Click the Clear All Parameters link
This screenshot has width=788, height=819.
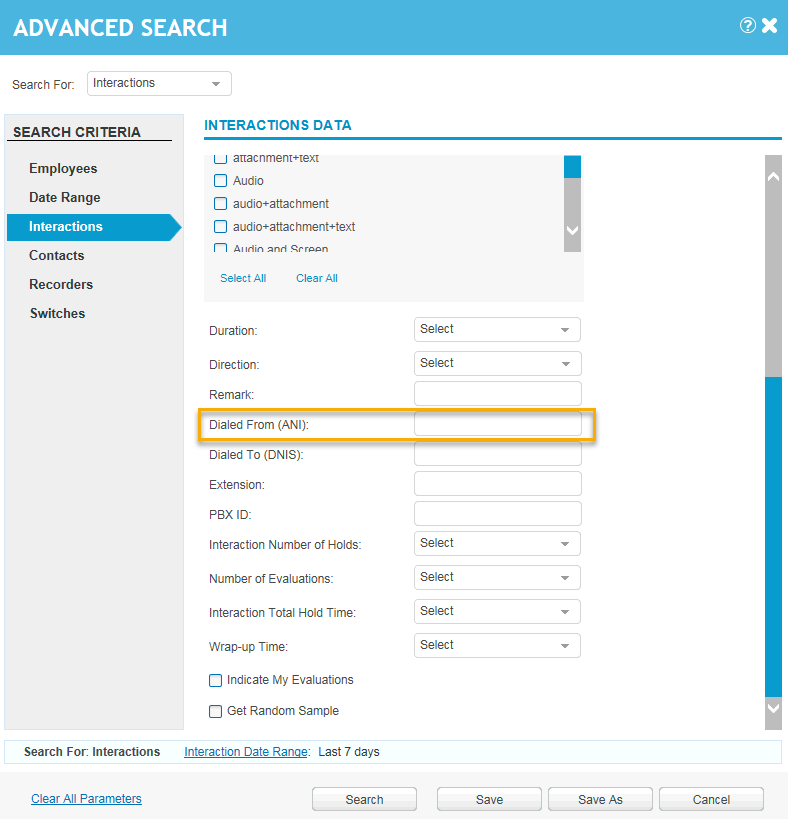(86, 799)
